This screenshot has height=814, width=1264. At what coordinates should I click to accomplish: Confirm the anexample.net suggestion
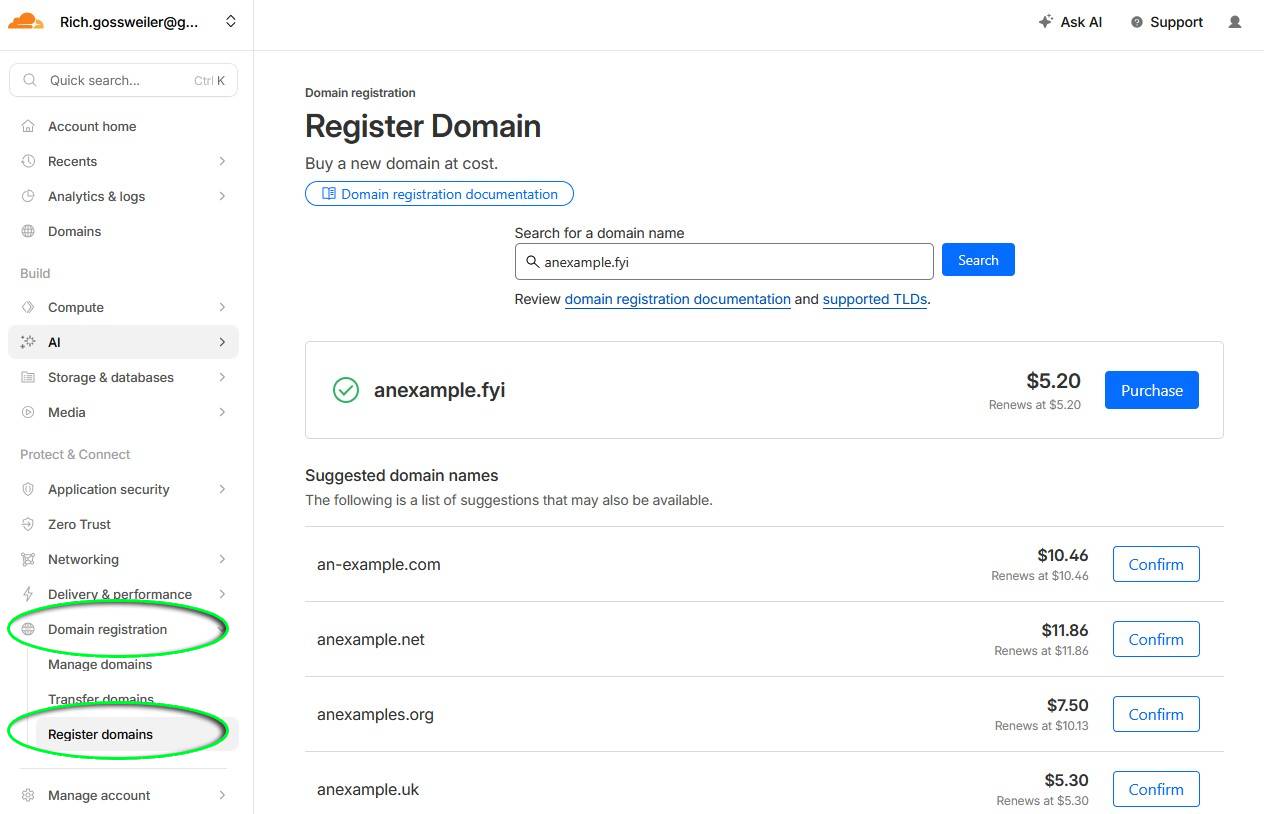click(1155, 639)
